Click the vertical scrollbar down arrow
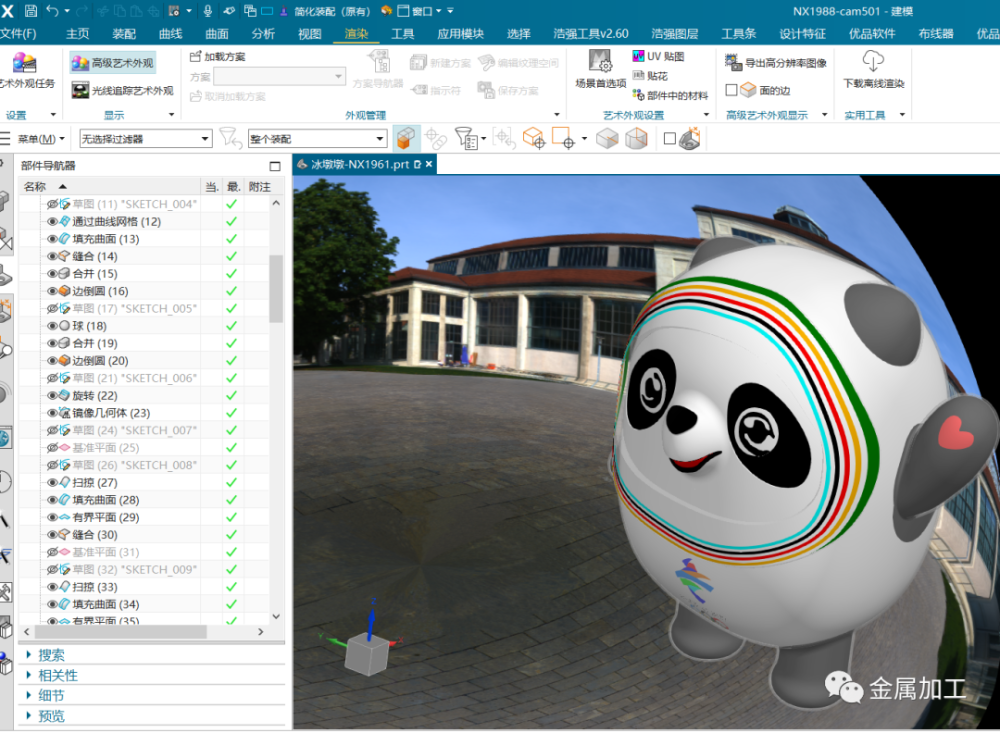This screenshot has height=733, width=1000. pos(276,616)
